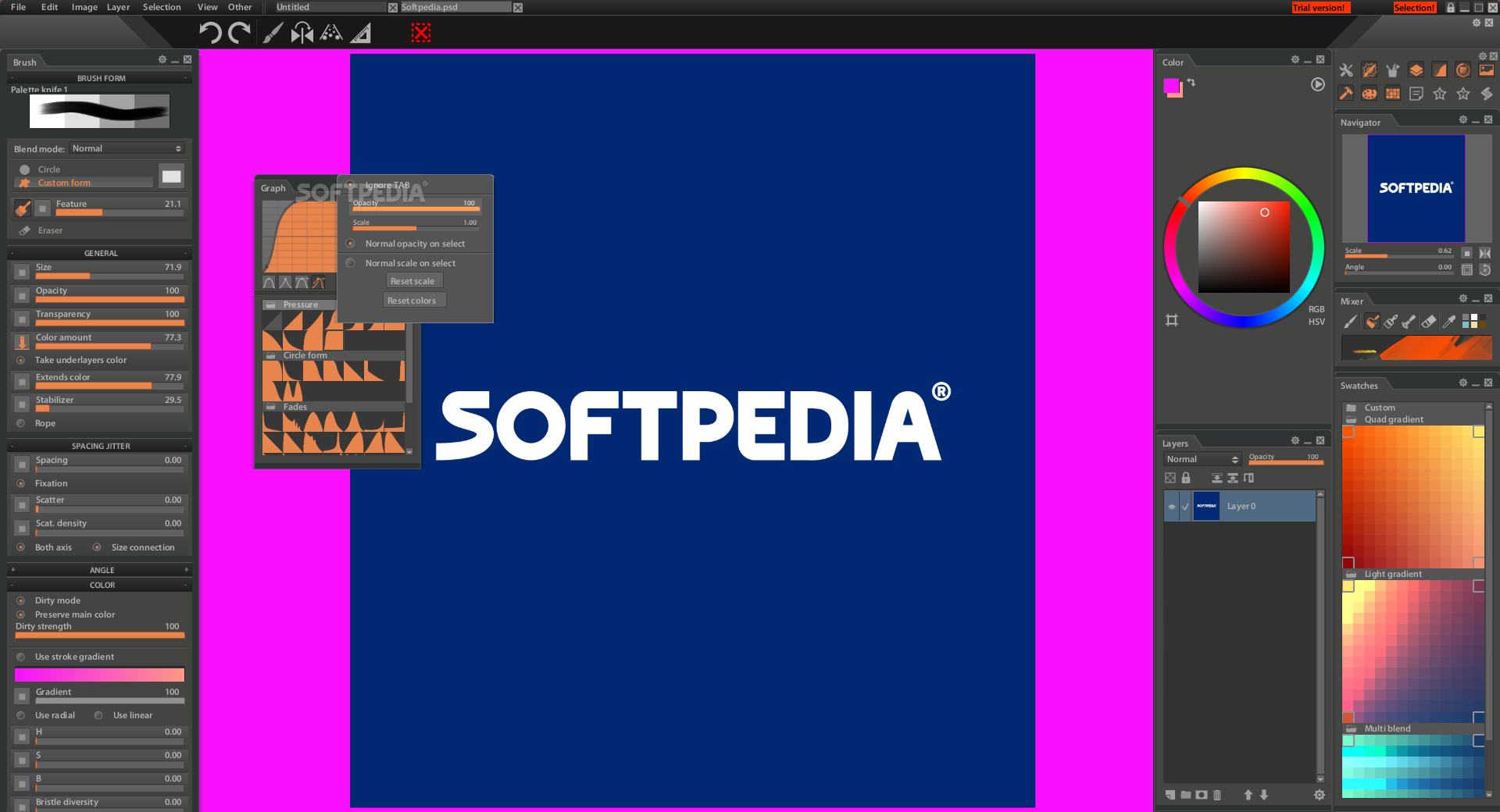Open the Layer menu
This screenshot has width=1500, height=812.
coord(118,7)
